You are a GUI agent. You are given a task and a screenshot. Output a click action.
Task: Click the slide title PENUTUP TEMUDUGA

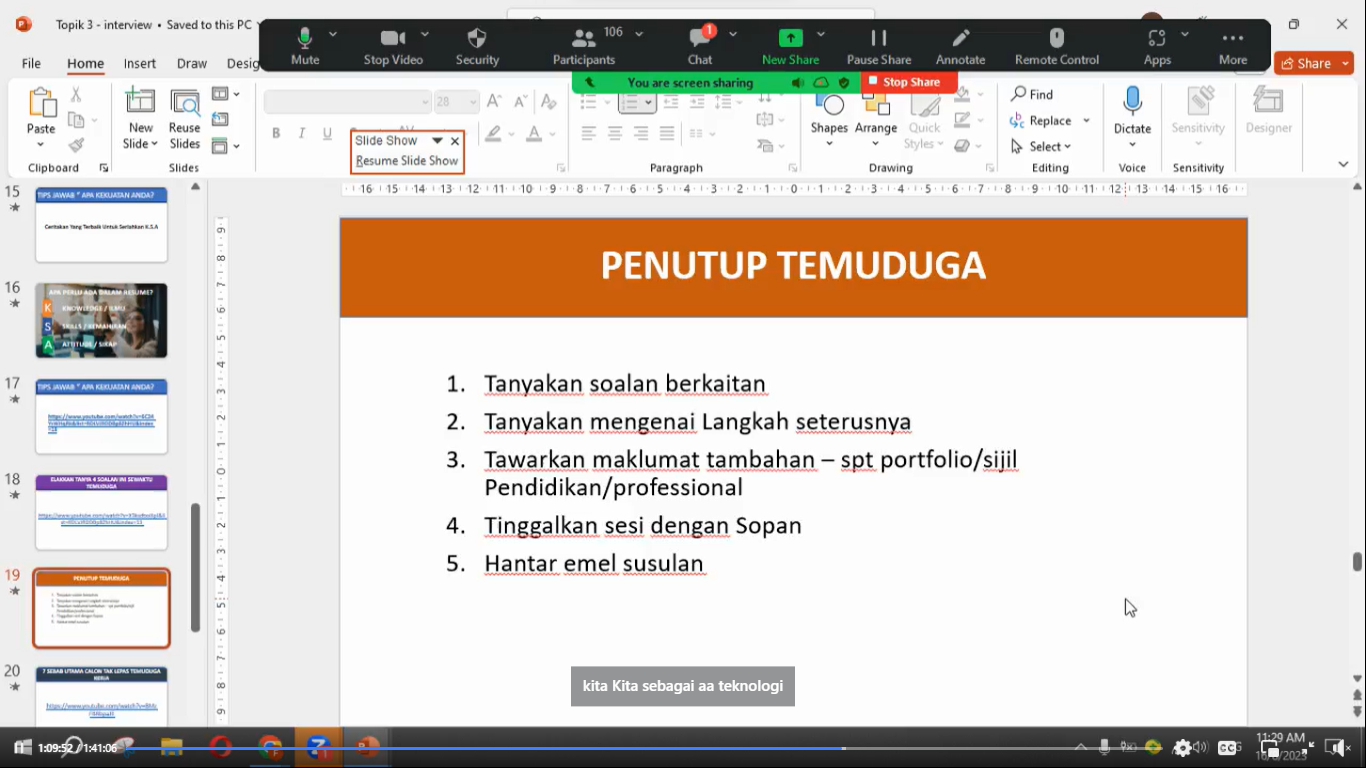pos(793,265)
